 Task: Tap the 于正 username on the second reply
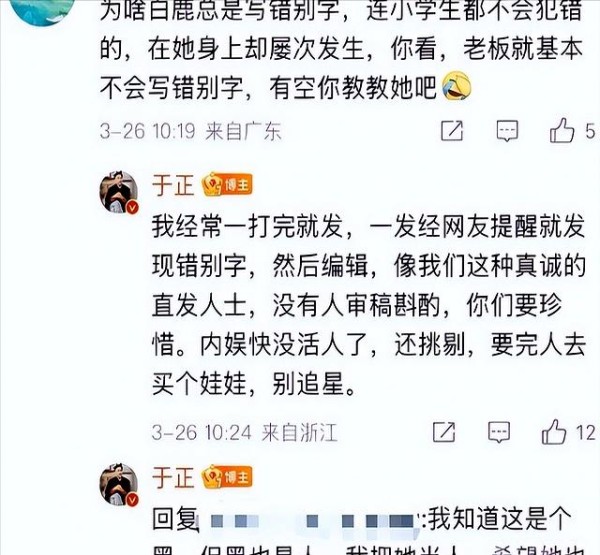point(173,477)
